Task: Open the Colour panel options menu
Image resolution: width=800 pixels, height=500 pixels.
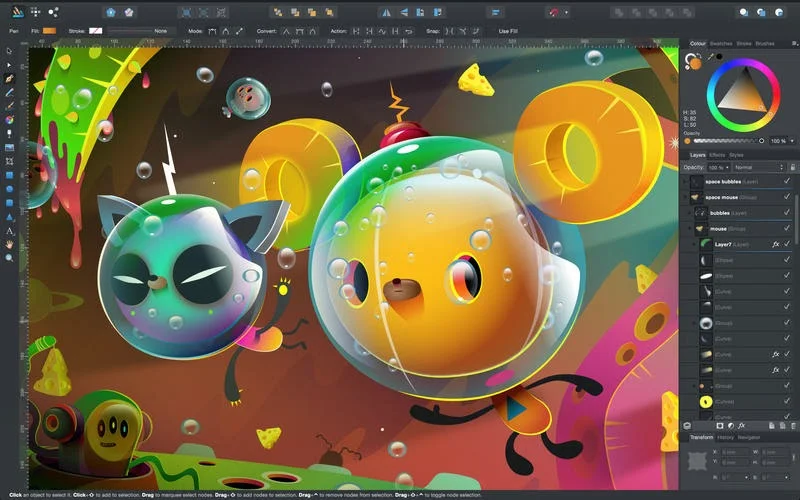Action: (x=794, y=43)
